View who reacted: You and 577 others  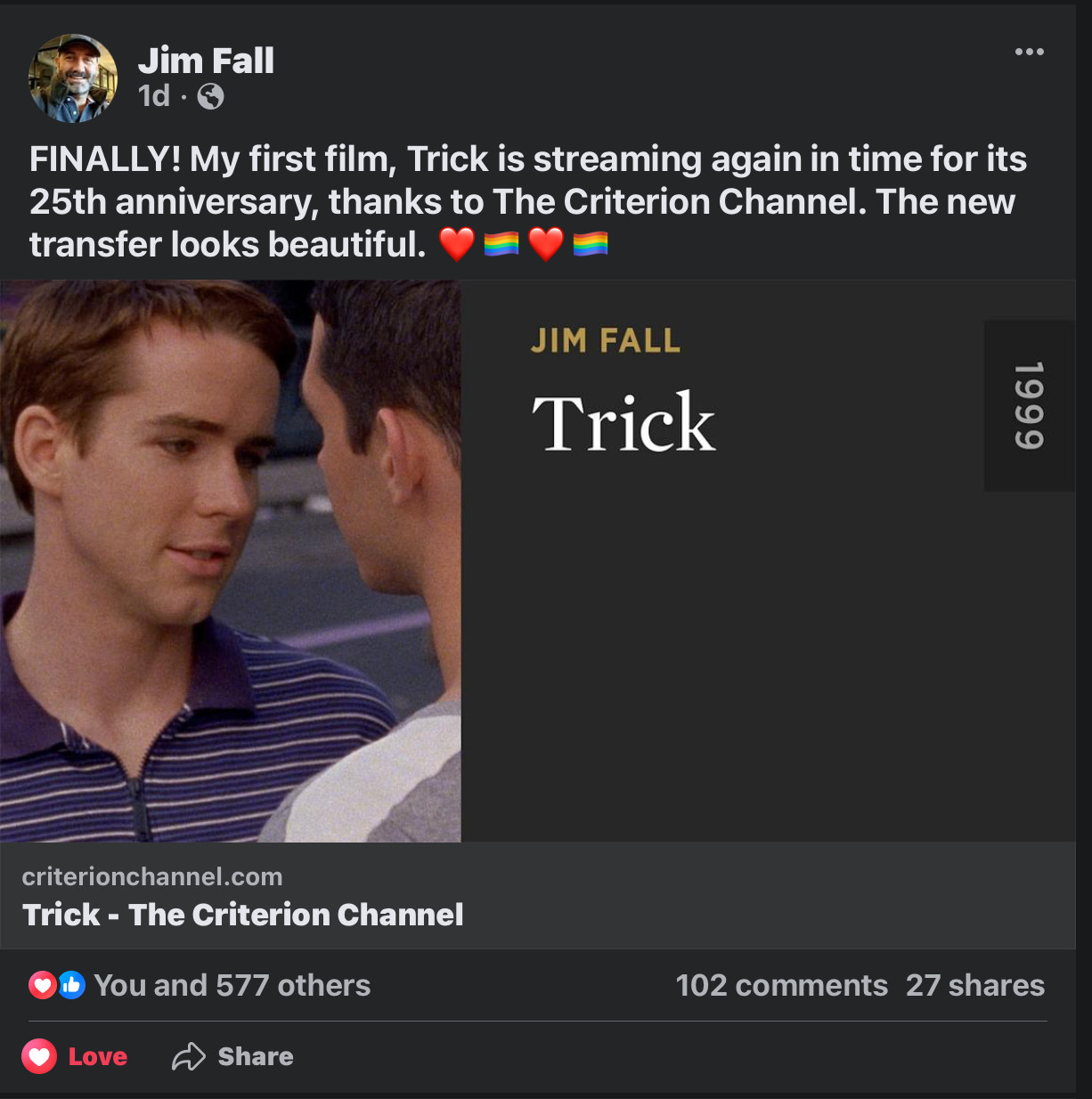click(232, 985)
